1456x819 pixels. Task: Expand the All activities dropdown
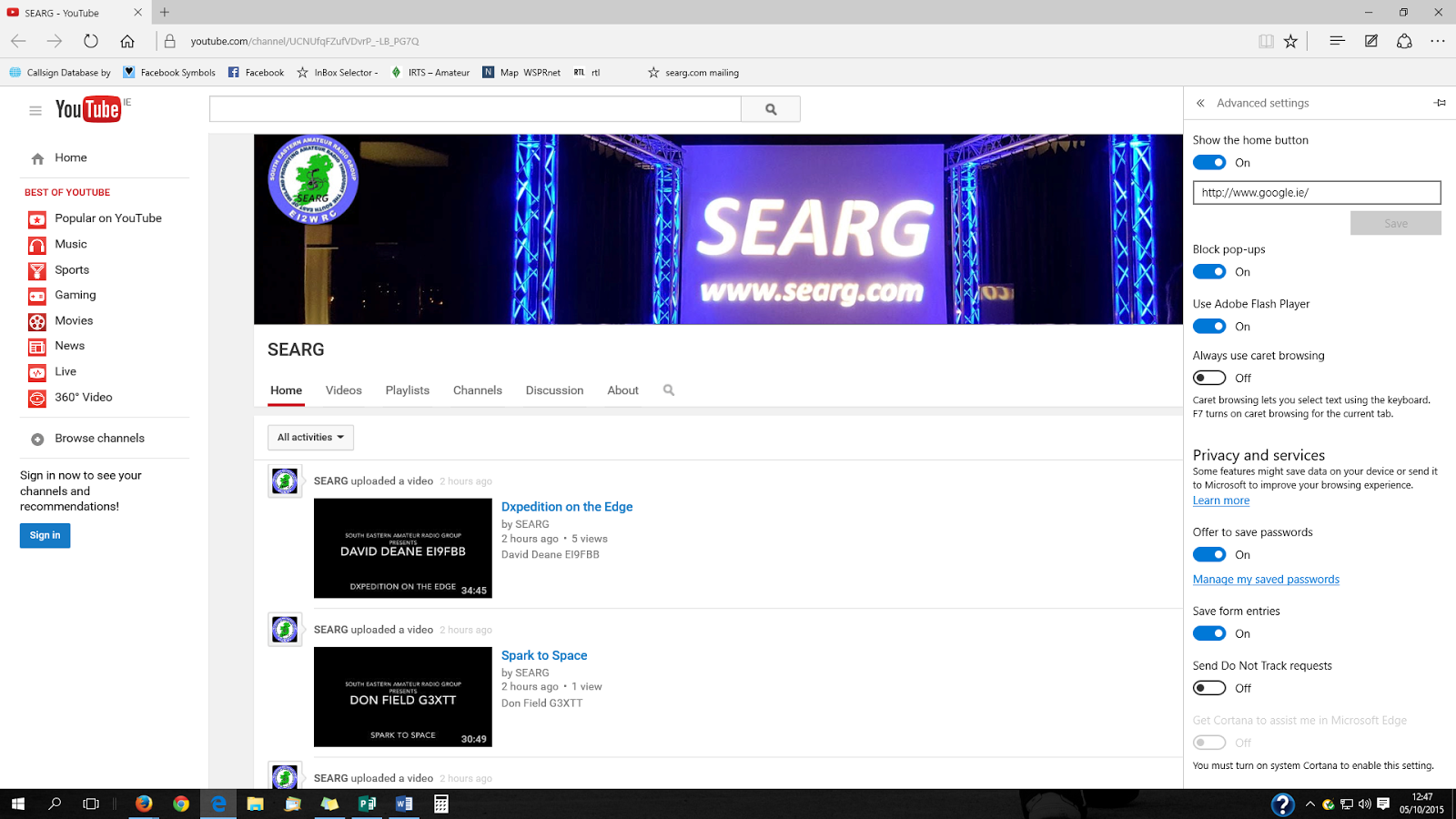pos(310,438)
